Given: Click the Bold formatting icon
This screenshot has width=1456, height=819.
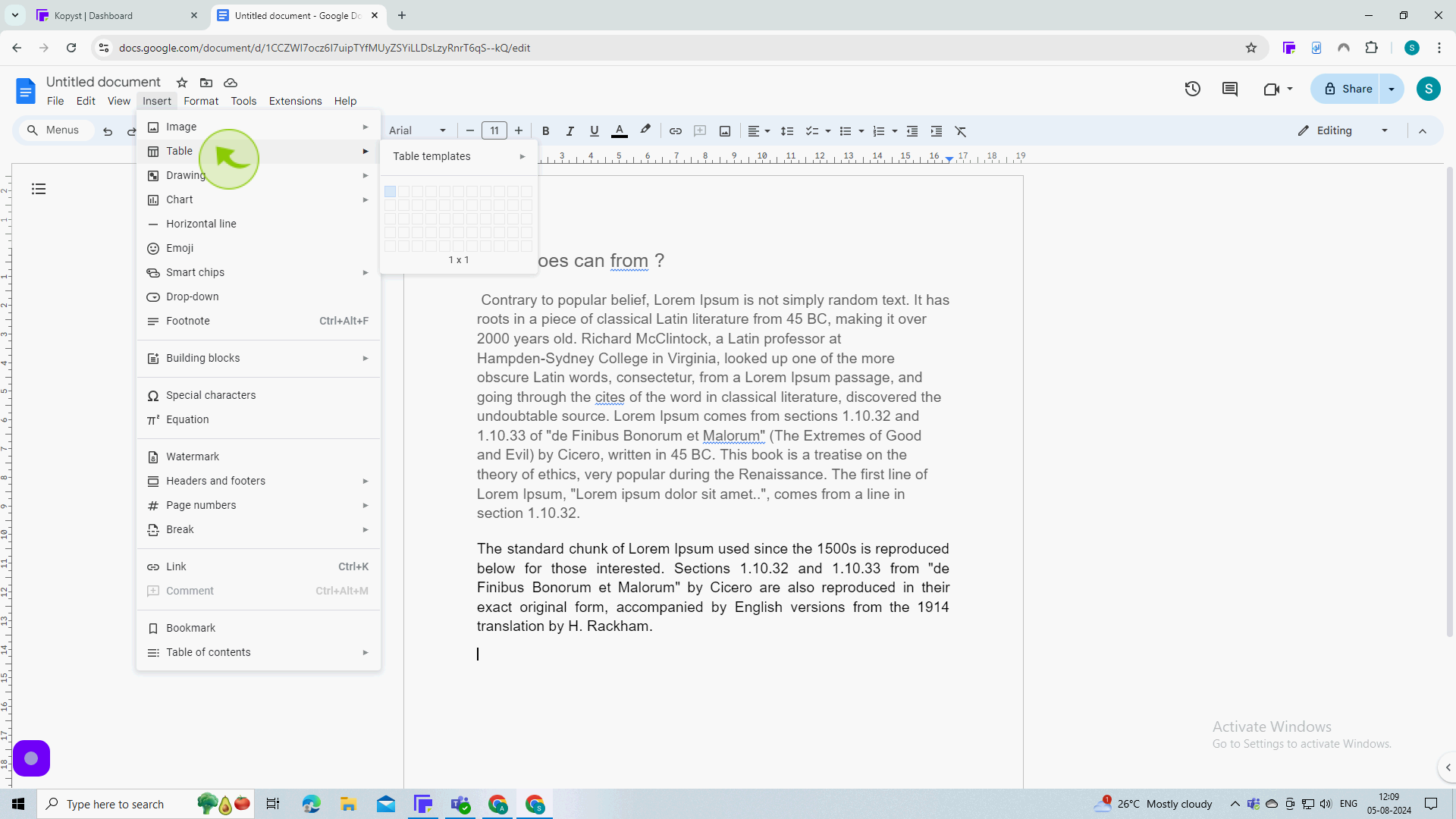Looking at the screenshot, I should (545, 131).
